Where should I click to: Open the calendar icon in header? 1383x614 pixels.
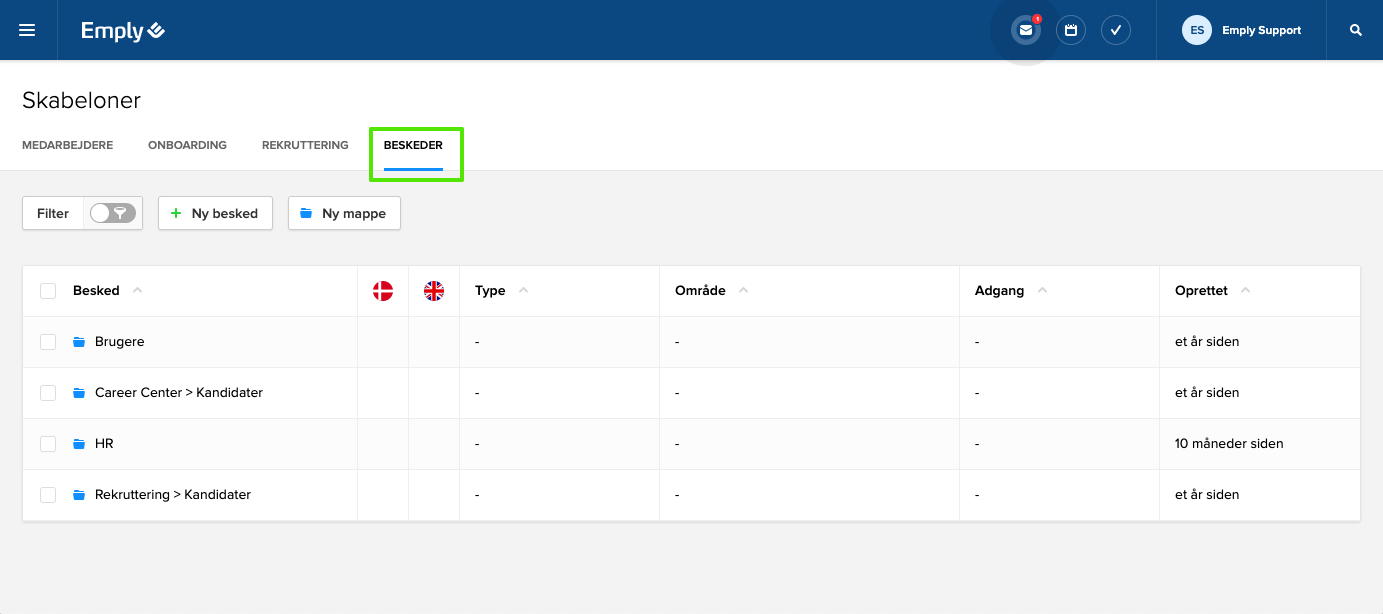coord(1071,30)
